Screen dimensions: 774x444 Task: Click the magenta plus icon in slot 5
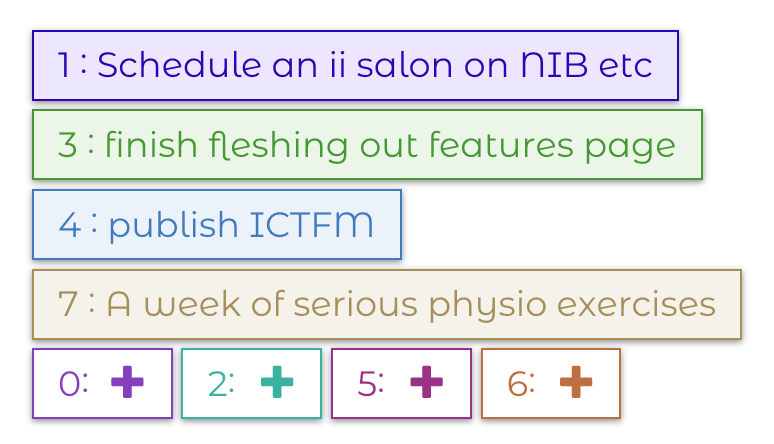point(426,383)
